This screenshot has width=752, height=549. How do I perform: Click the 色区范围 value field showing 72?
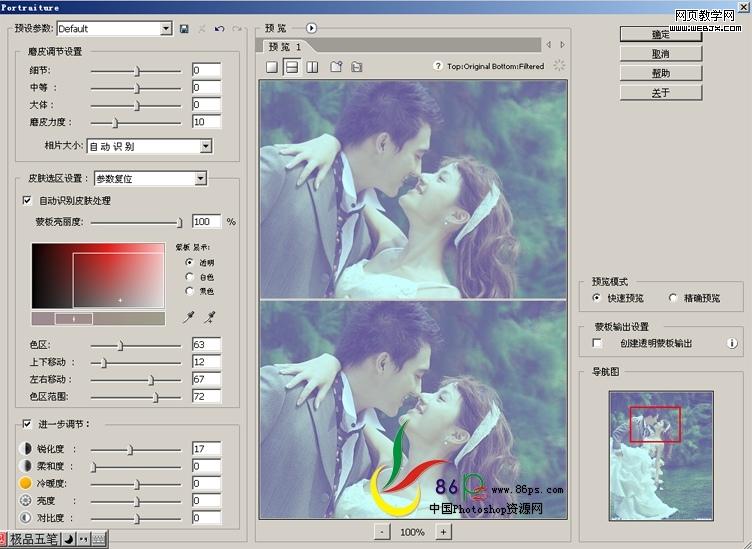click(206, 397)
